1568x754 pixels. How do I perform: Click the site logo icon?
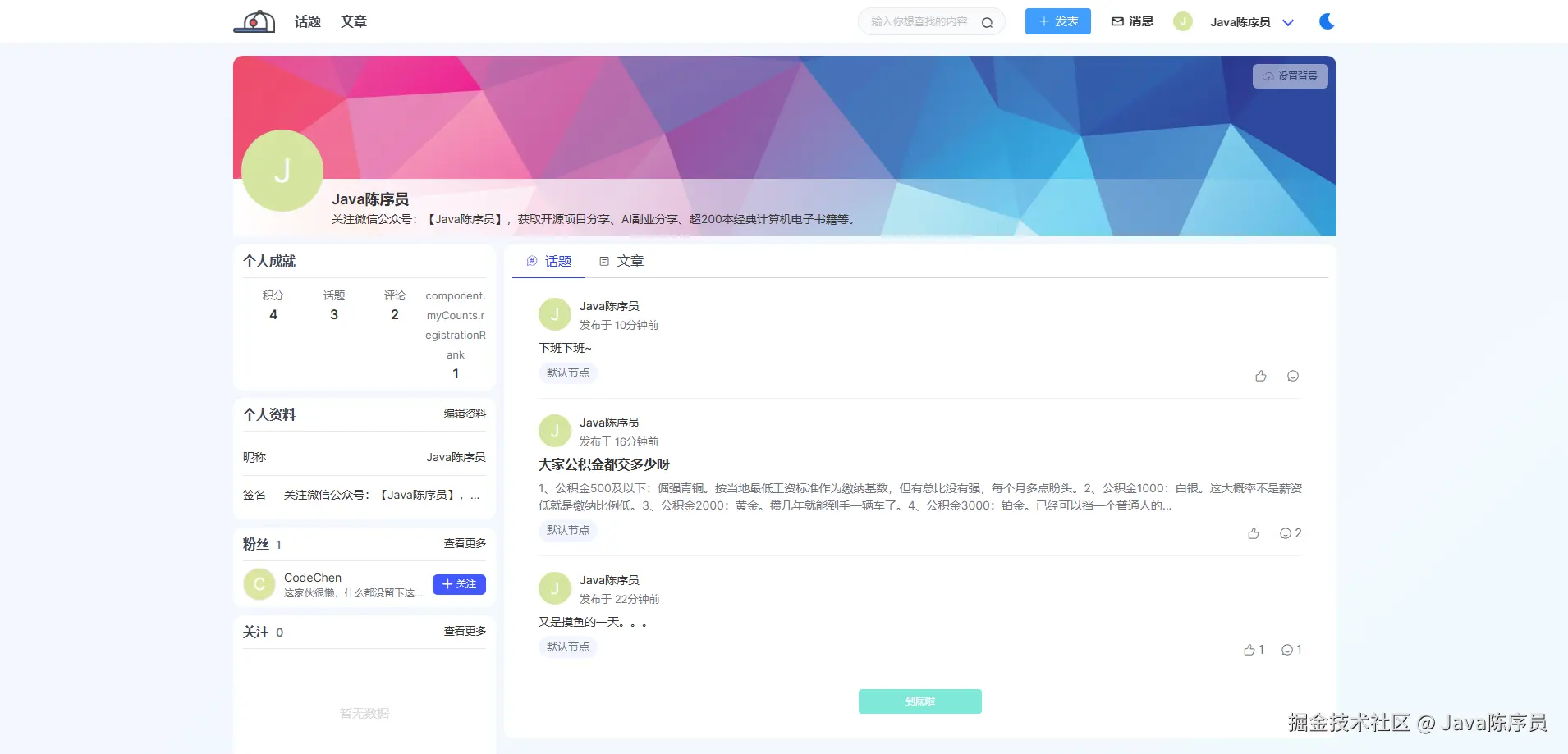[254, 21]
